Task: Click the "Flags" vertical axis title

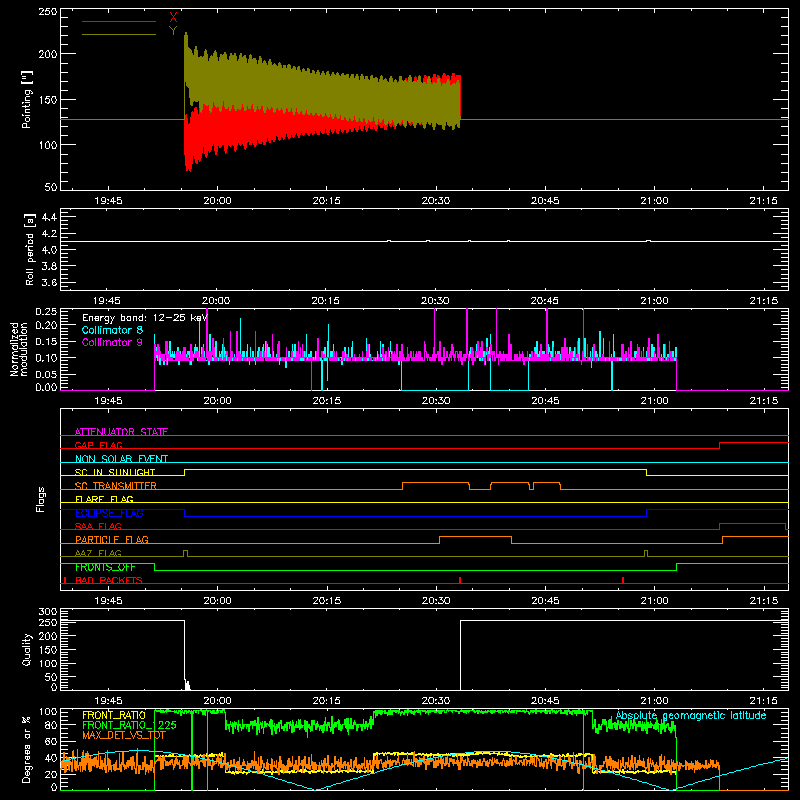Action: click(41, 499)
